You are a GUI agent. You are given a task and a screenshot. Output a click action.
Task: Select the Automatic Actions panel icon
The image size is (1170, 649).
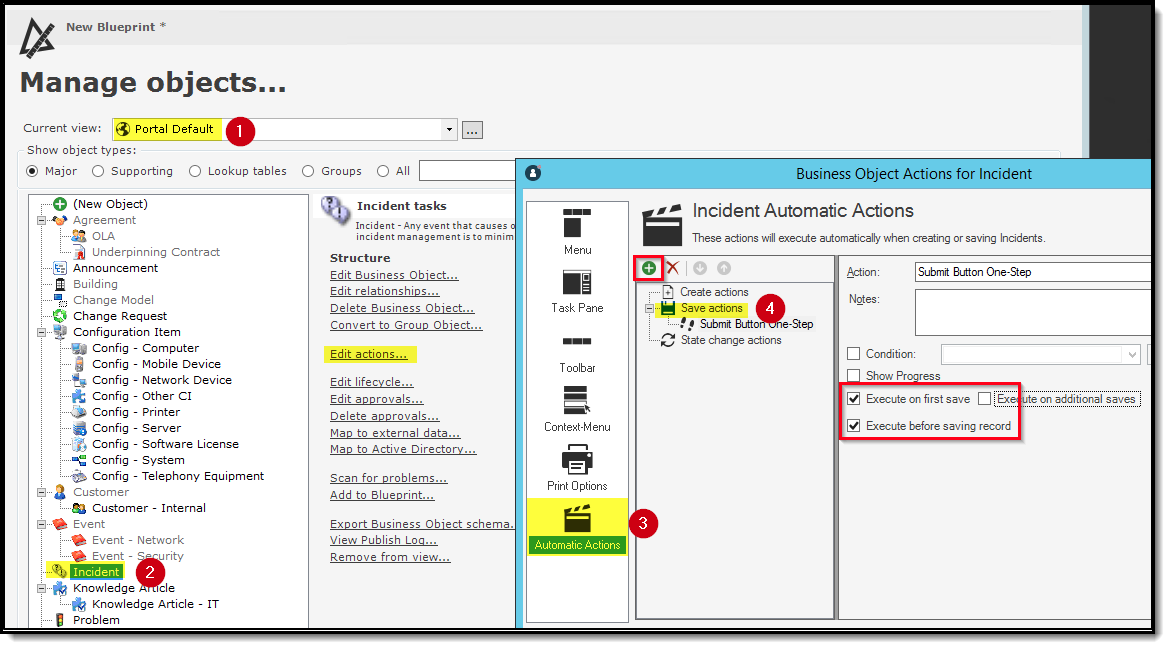tap(577, 516)
